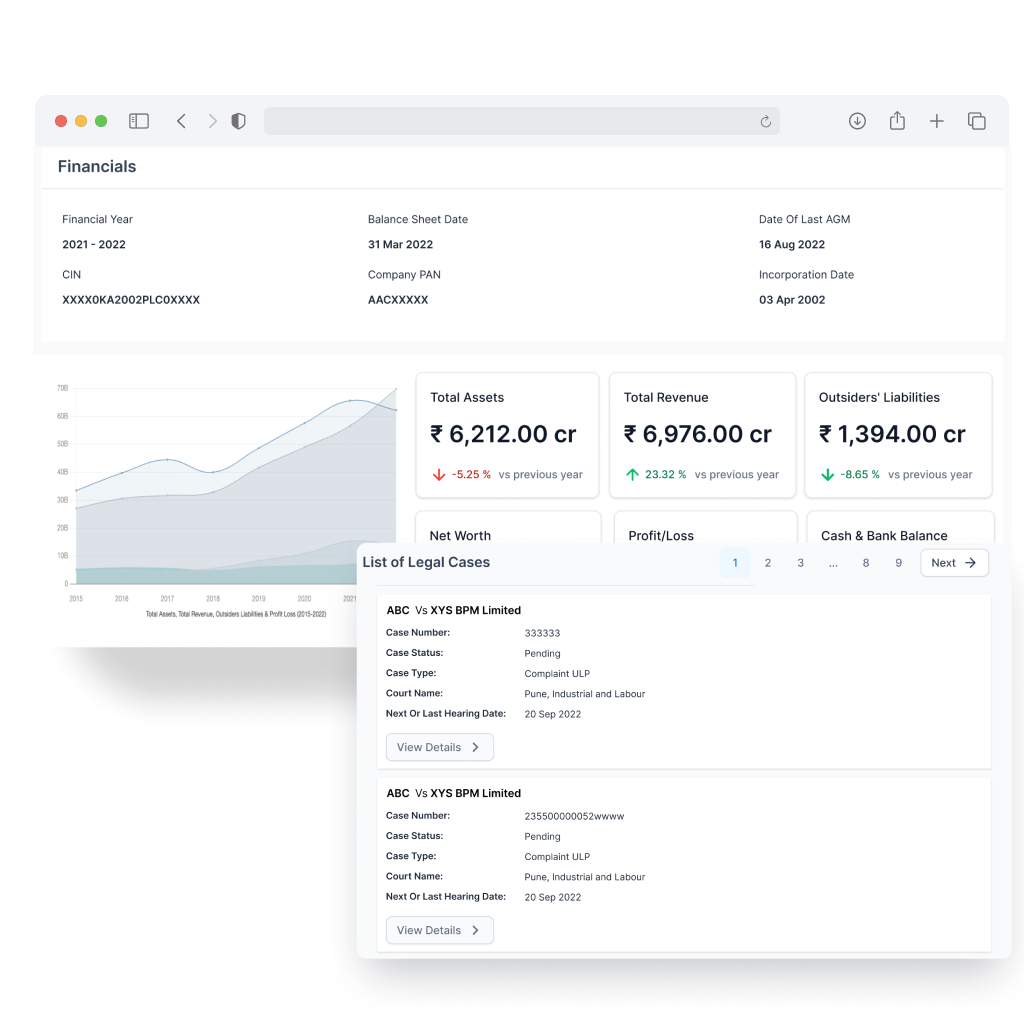Go back using the browser back arrow
This screenshot has height=1024, width=1024.
point(181,121)
